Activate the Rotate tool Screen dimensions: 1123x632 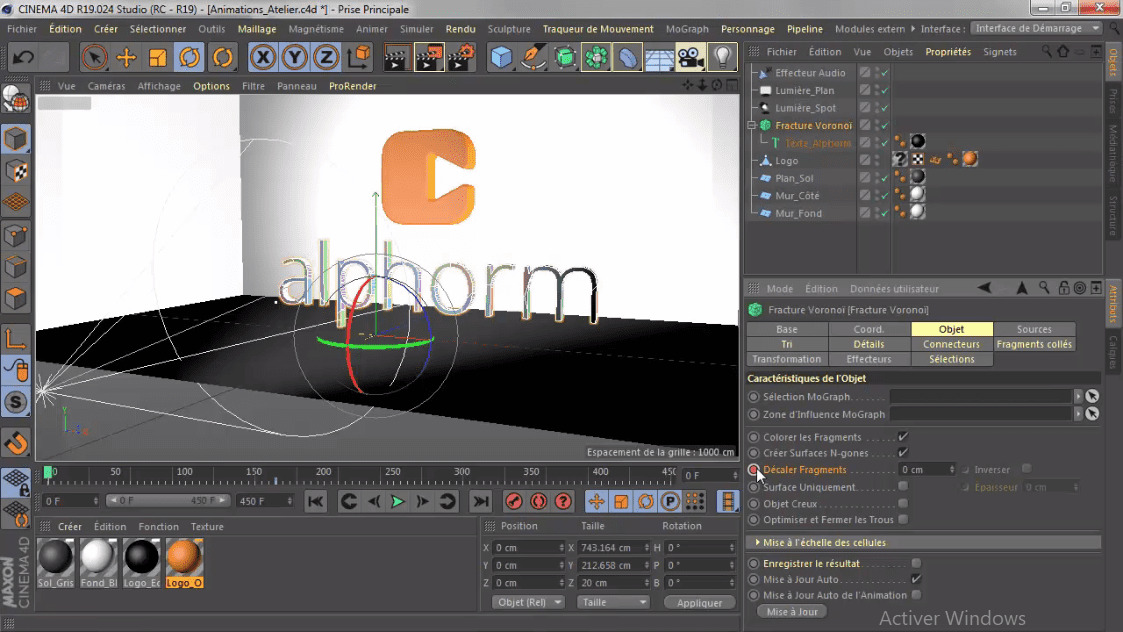(x=190, y=57)
